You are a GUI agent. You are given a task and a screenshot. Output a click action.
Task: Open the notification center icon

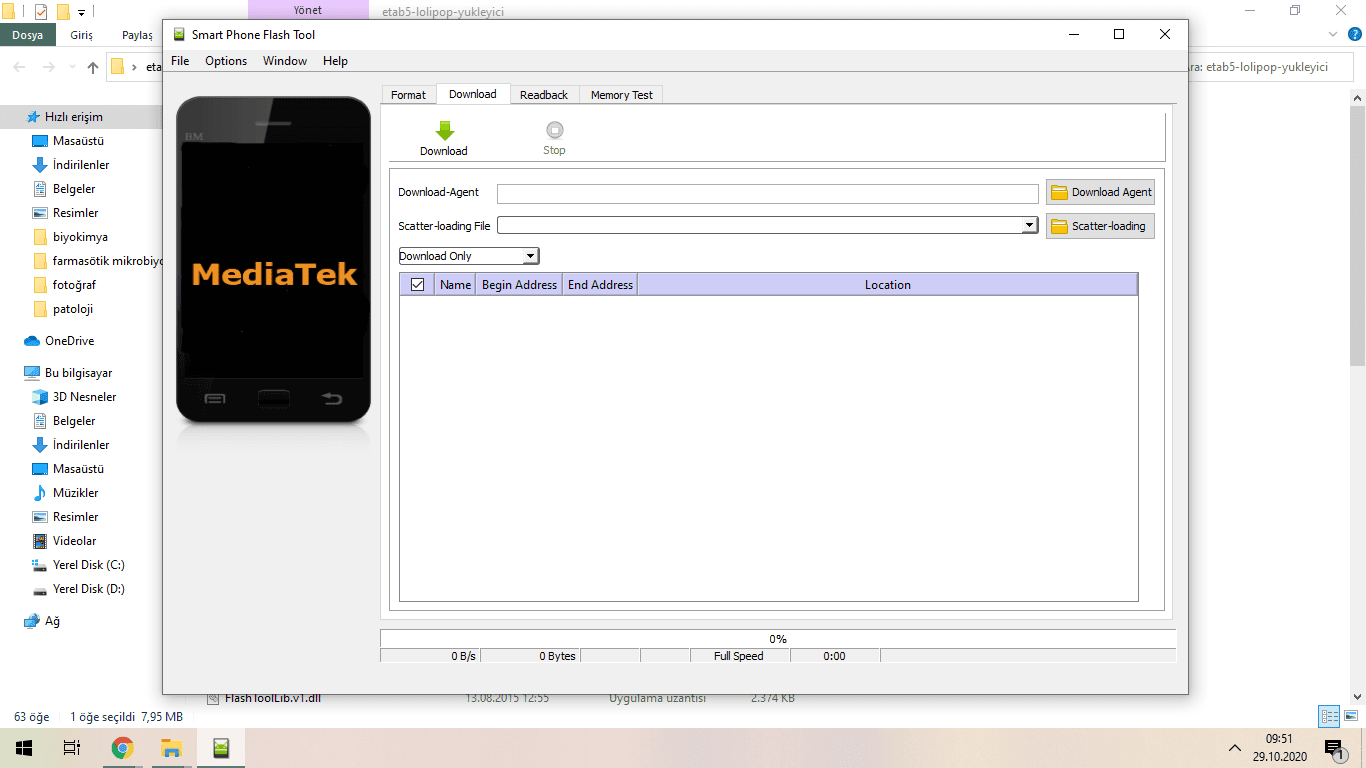pyautogui.click(x=1333, y=748)
